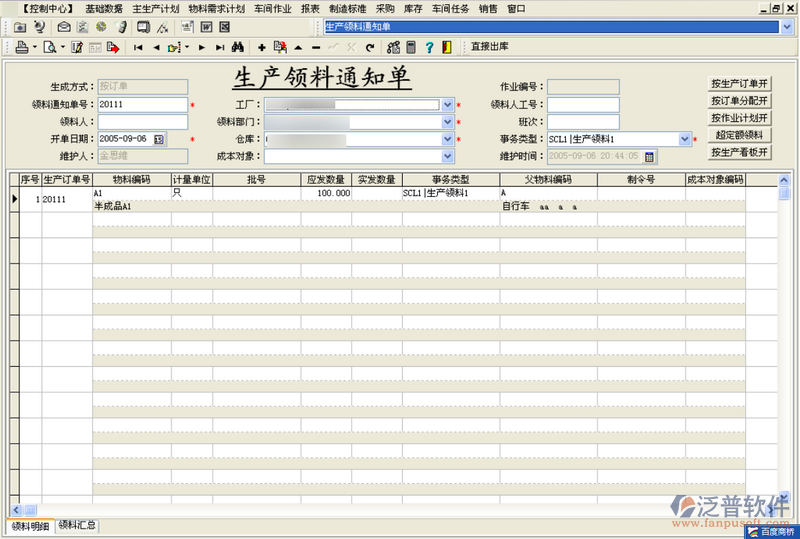
Task: Expand the 事务类型 dropdown
Action: point(685,139)
